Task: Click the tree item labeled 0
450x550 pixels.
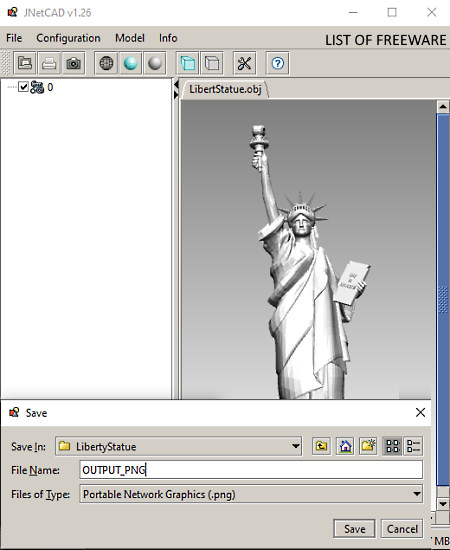Action: pyautogui.click(x=50, y=87)
